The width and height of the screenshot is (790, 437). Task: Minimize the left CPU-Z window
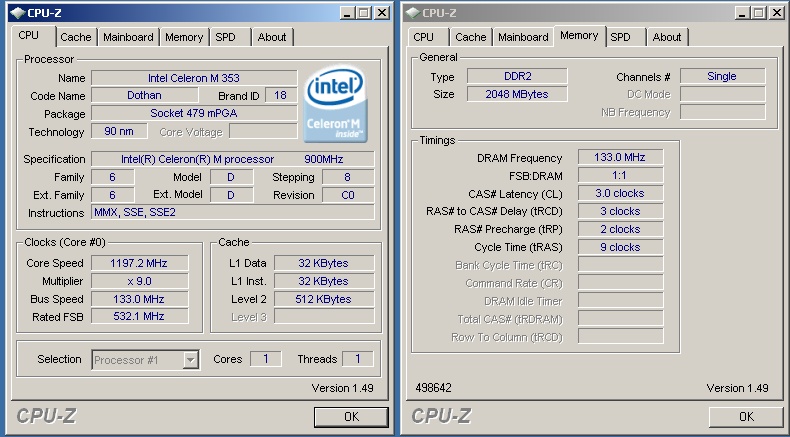(347, 13)
